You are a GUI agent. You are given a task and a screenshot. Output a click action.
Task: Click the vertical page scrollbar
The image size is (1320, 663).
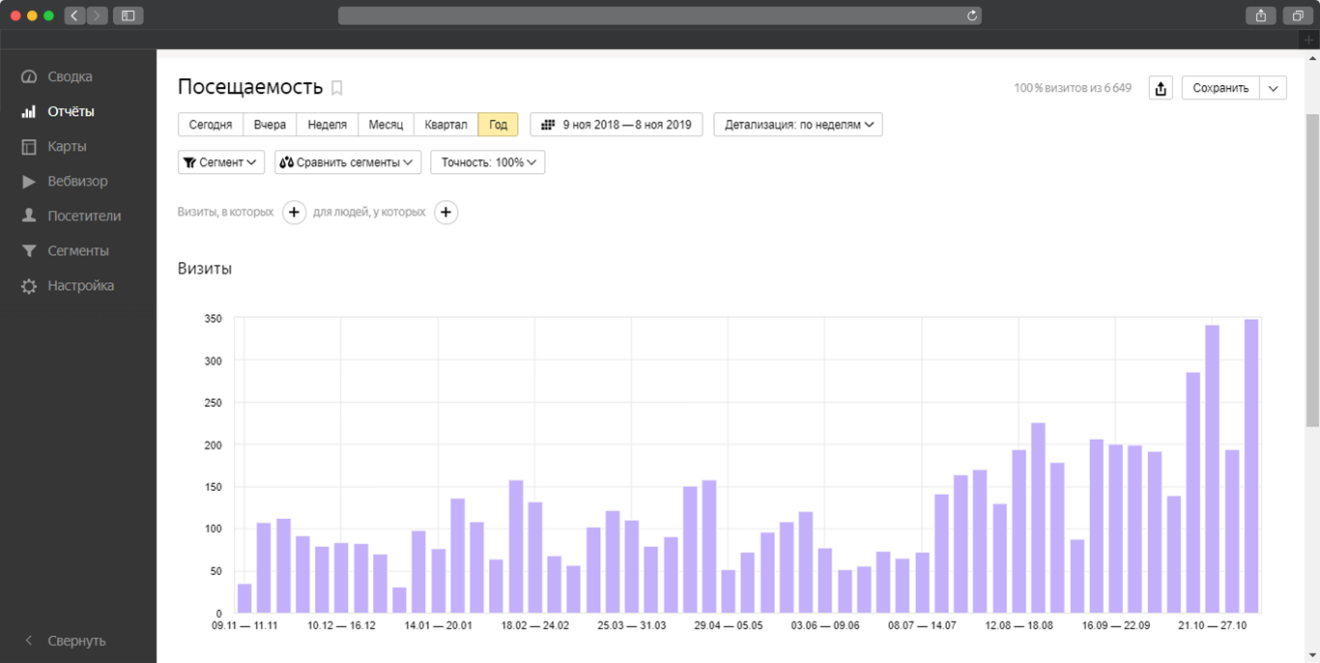tap(1312, 270)
